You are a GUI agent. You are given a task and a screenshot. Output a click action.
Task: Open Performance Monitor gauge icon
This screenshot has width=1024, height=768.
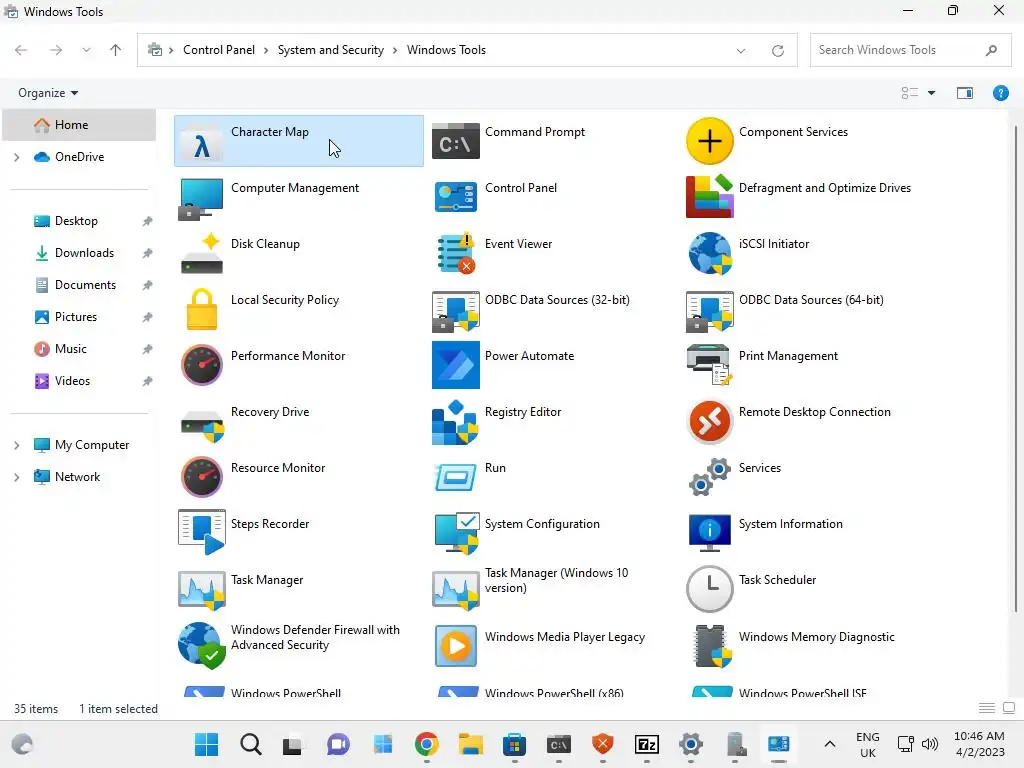tap(202, 365)
